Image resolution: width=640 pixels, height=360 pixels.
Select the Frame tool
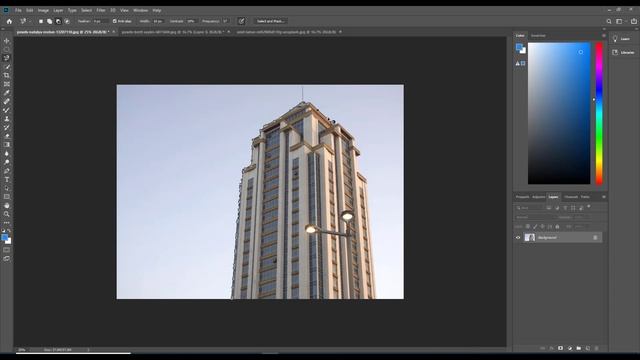point(7,84)
